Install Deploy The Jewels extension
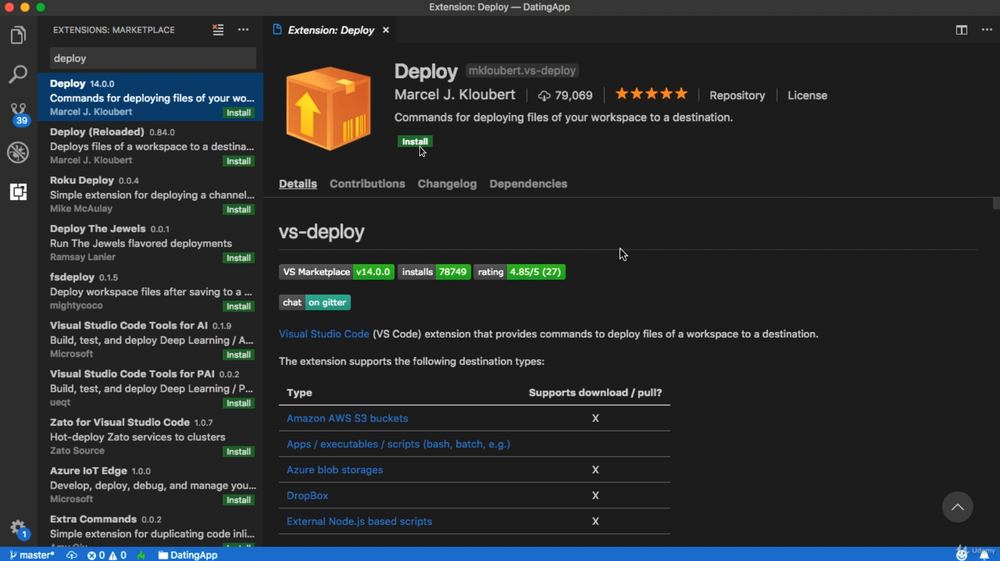This screenshot has width=1000, height=561. pyautogui.click(x=239, y=258)
